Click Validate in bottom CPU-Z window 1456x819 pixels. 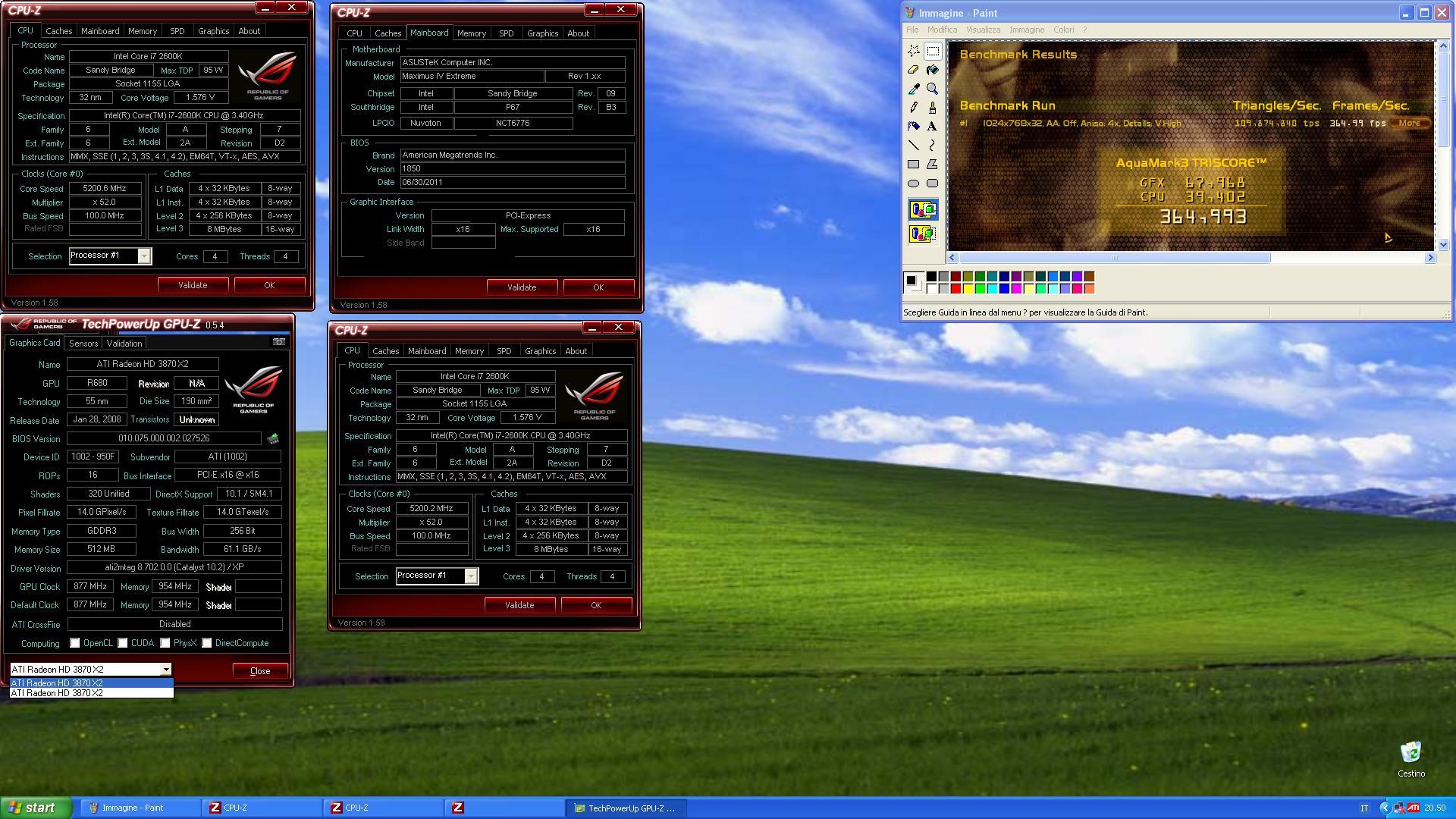pyautogui.click(x=519, y=605)
